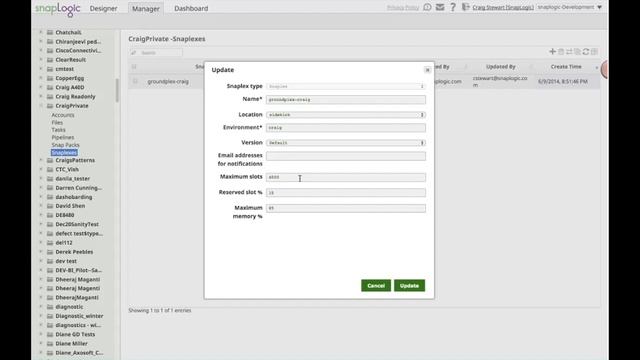Image resolution: width=640 pixels, height=360 pixels.
Task: Expand the Derek Peebles folder
Action: coord(41,252)
